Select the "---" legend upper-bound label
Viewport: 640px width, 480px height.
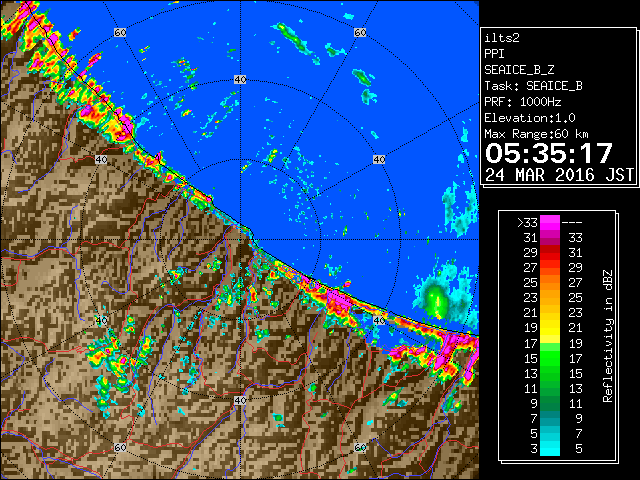pyautogui.click(x=572, y=223)
